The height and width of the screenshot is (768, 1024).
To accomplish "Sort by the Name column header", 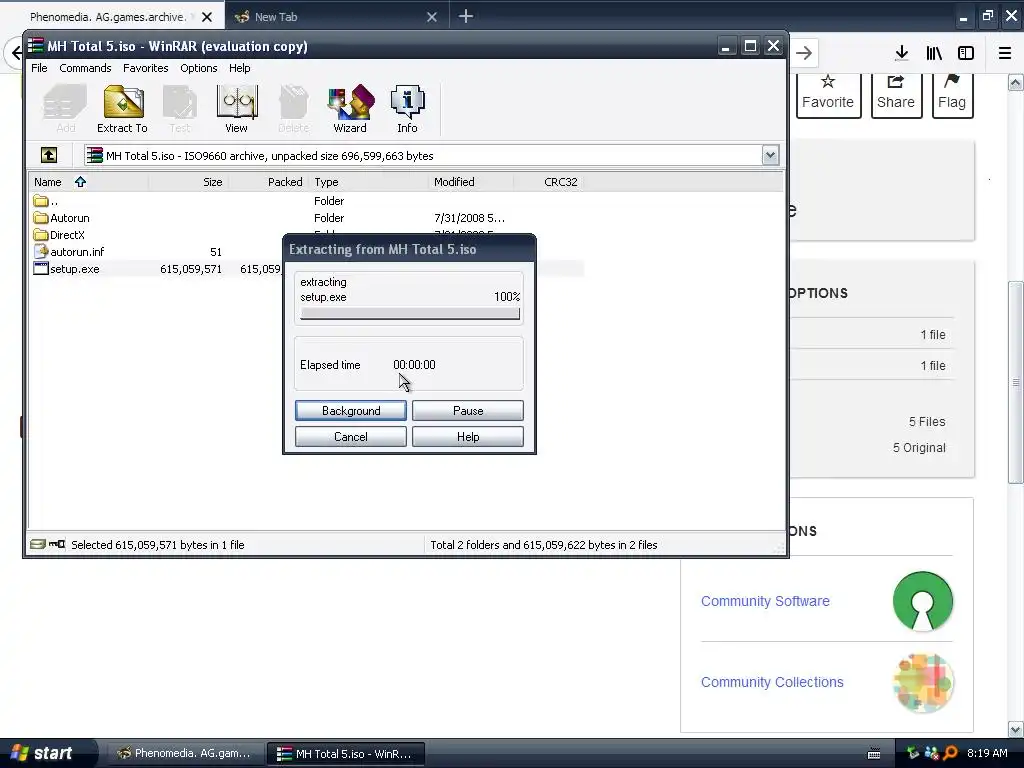I will coord(89,182).
